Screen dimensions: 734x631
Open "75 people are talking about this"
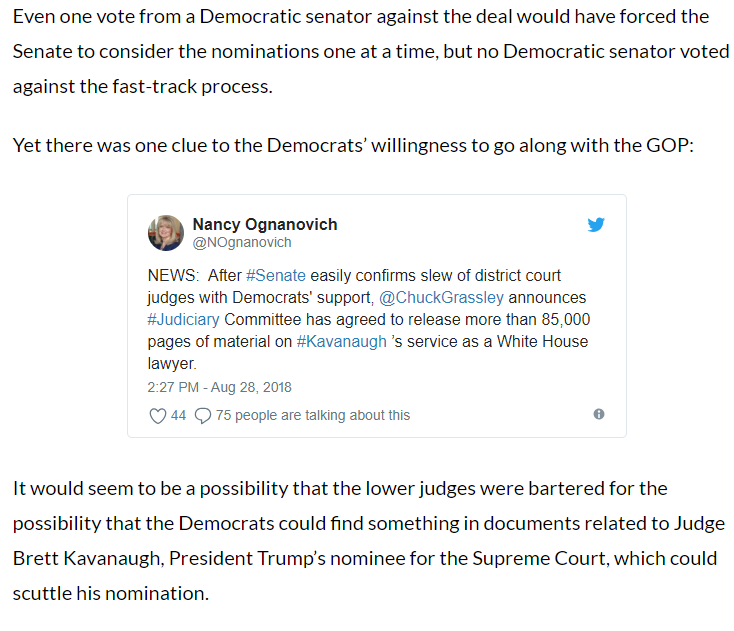point(313,415)
